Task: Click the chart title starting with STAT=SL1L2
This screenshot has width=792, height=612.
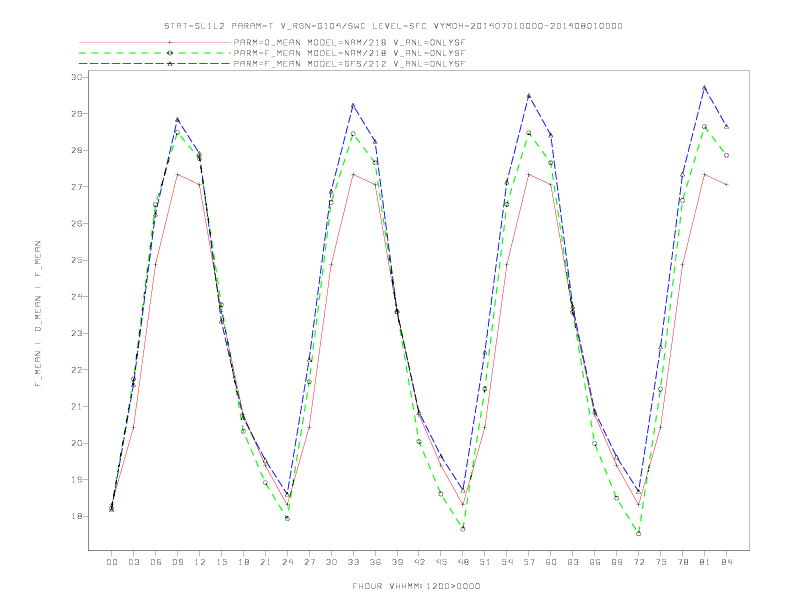Action: point(393,26)
